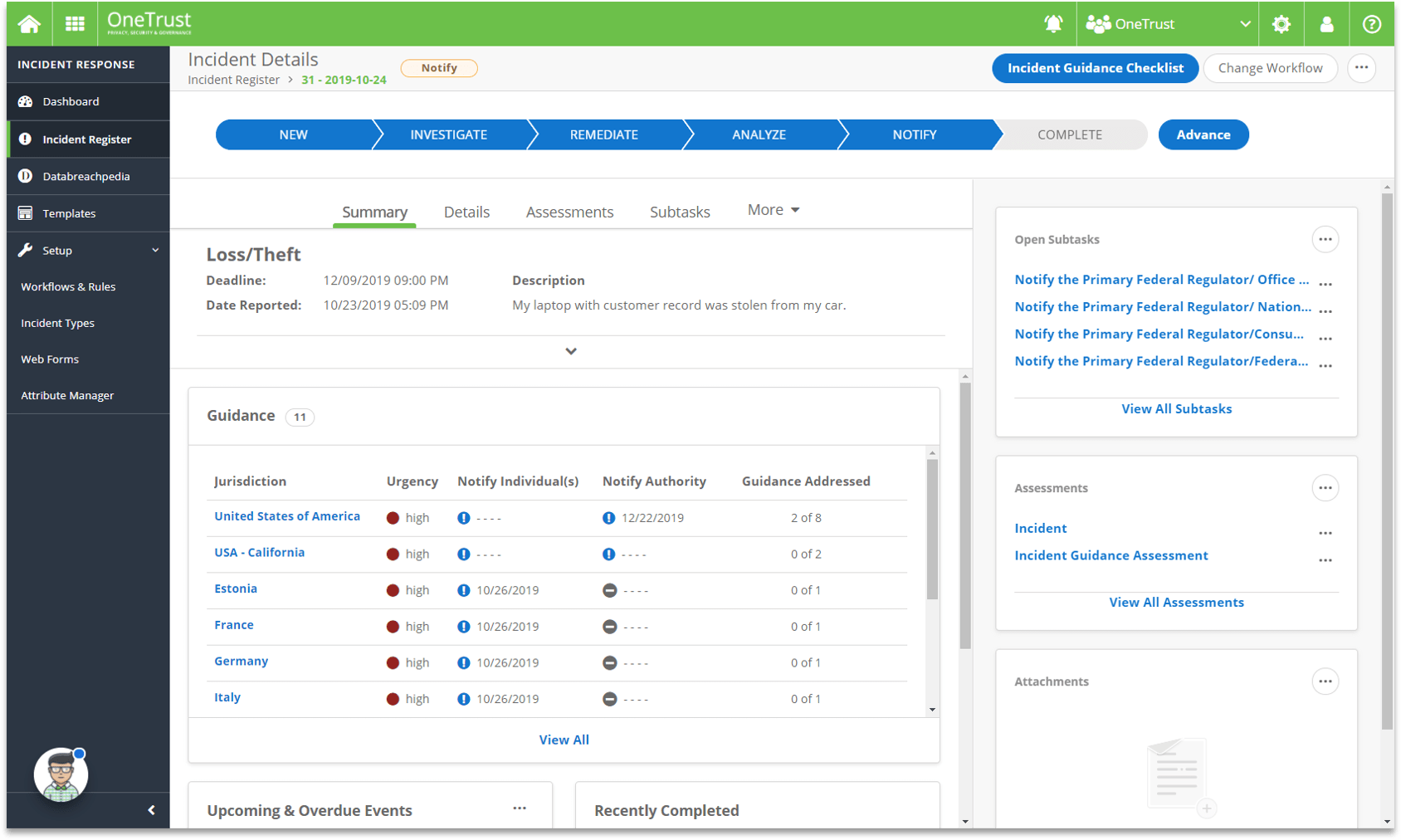
Task: Click the Advance button
Action: tap(1203, 134)
